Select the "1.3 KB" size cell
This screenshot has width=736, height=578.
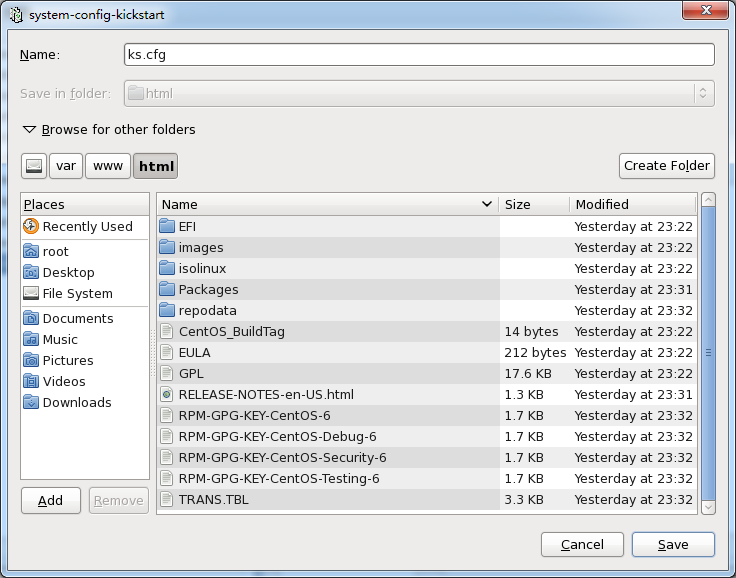coord(524,394)
